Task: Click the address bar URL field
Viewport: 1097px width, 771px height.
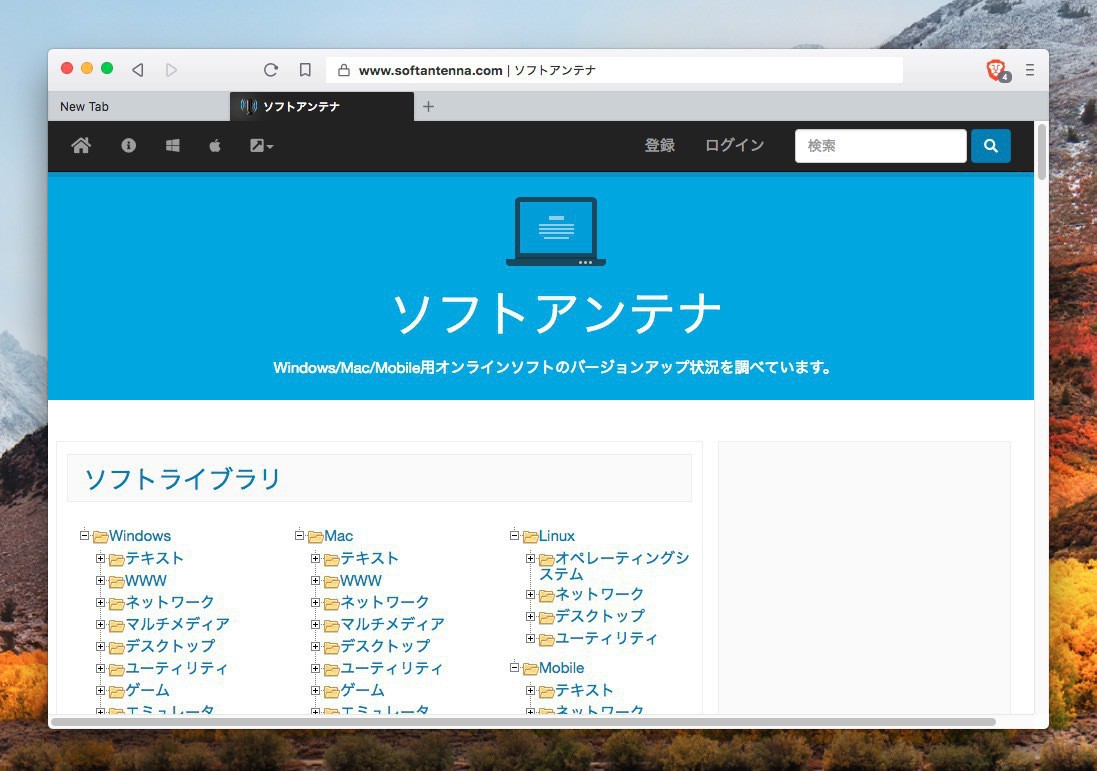Action: click(614, 70)
